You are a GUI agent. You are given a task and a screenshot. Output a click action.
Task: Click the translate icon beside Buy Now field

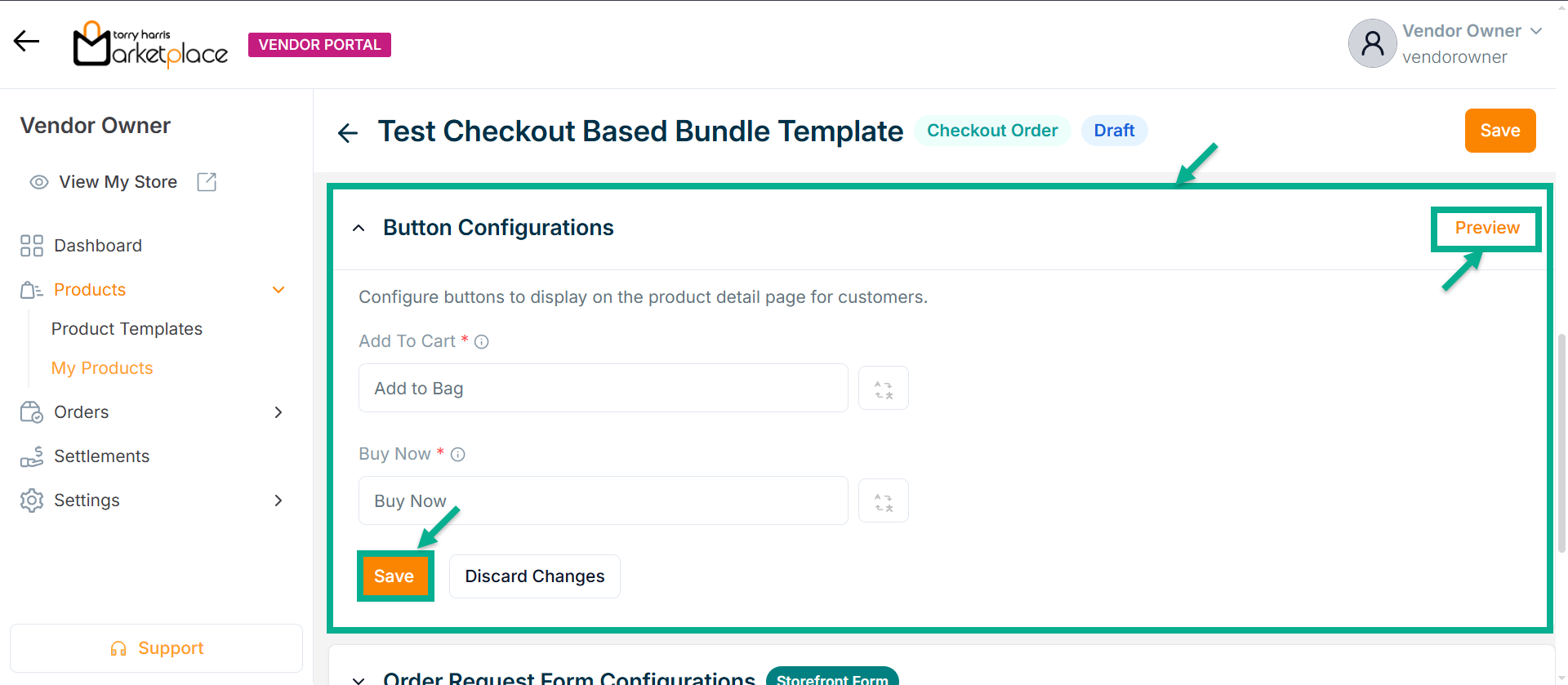883,501
